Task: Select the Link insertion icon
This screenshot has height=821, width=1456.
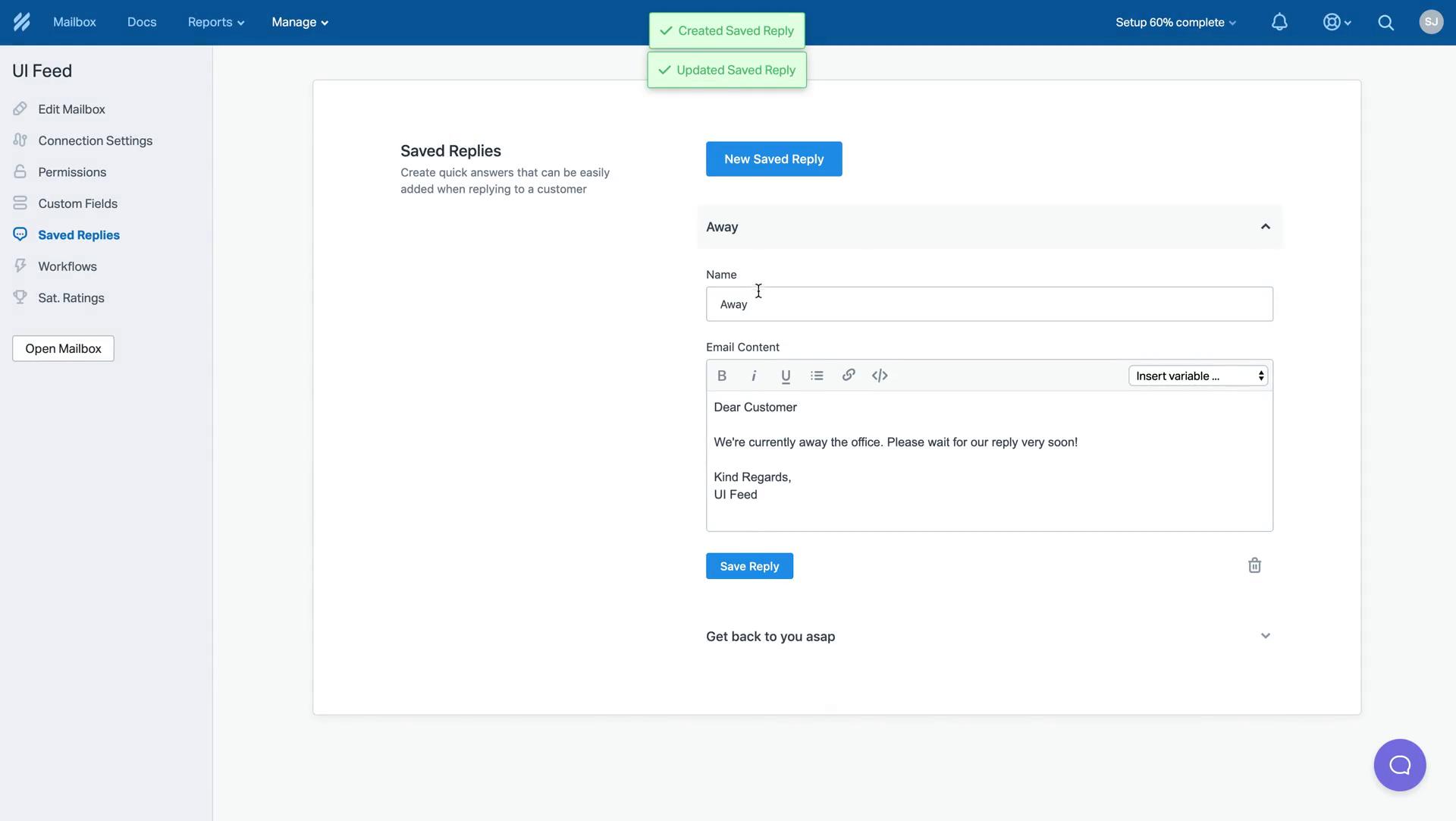Action: pos(848,374)
